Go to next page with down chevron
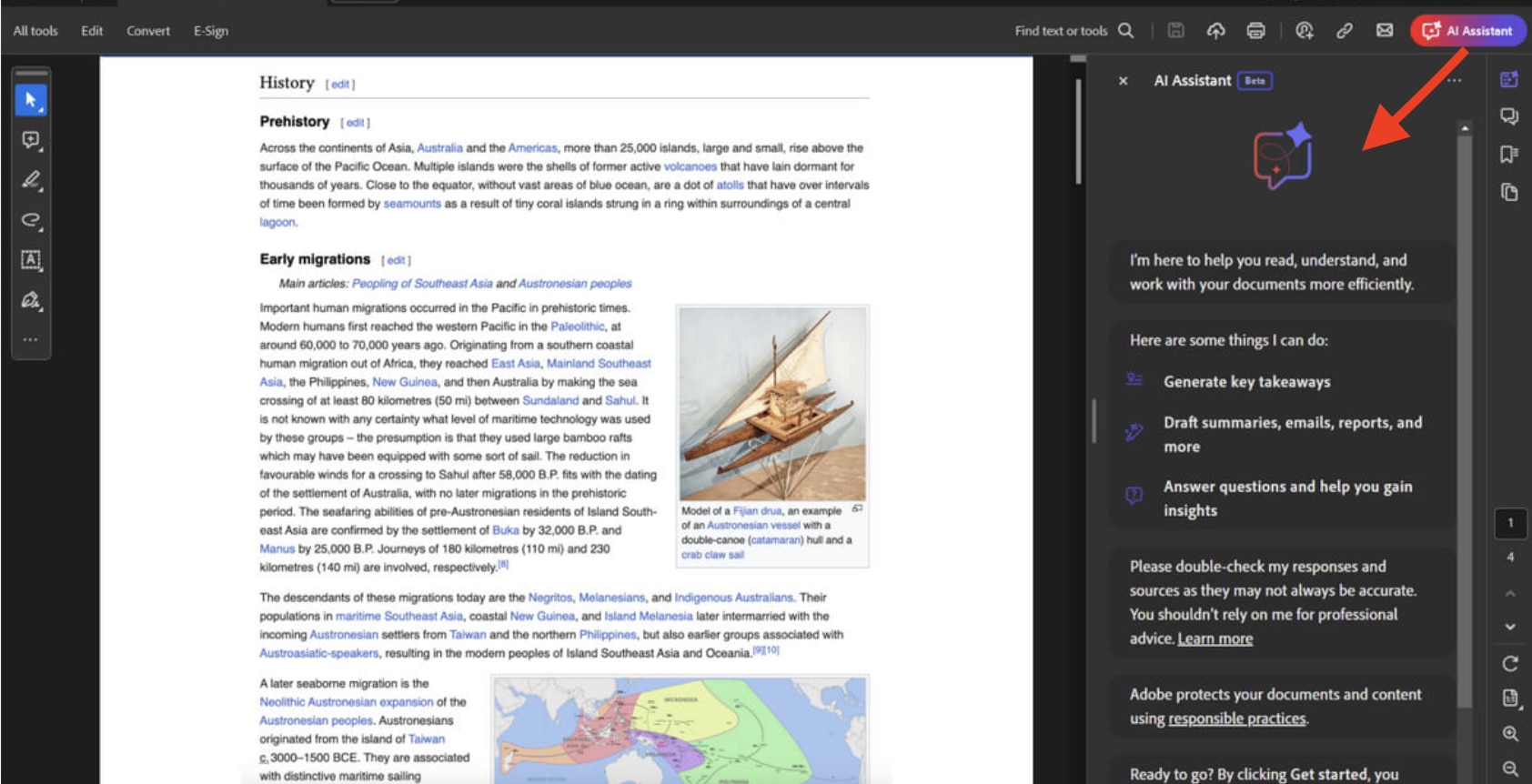Viewport: 1532px width, 784px height. tap(1510, 627)
